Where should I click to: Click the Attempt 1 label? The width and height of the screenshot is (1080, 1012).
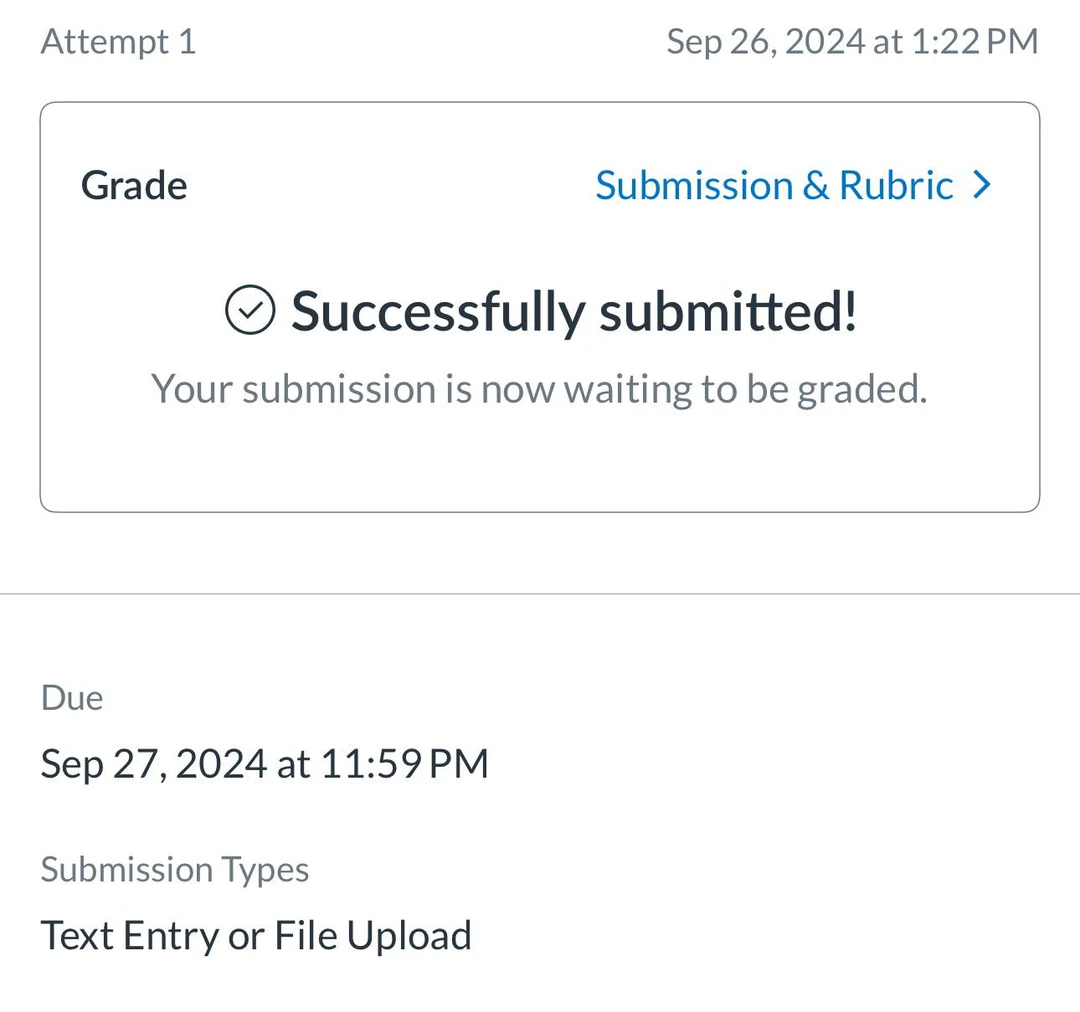(x=117, y=42)
